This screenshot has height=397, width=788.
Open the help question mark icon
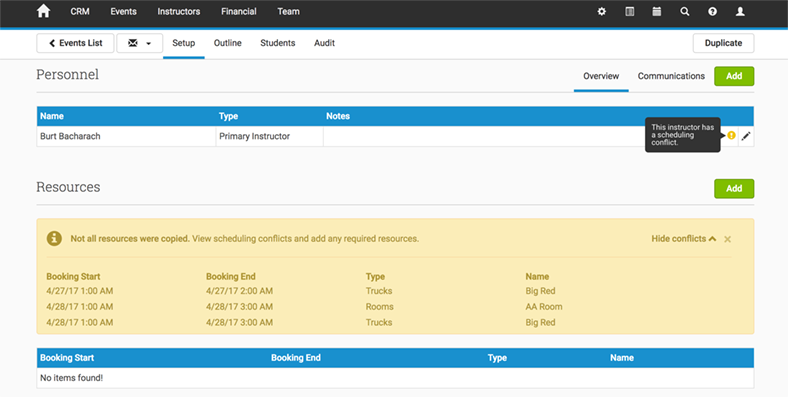[712, 12]
